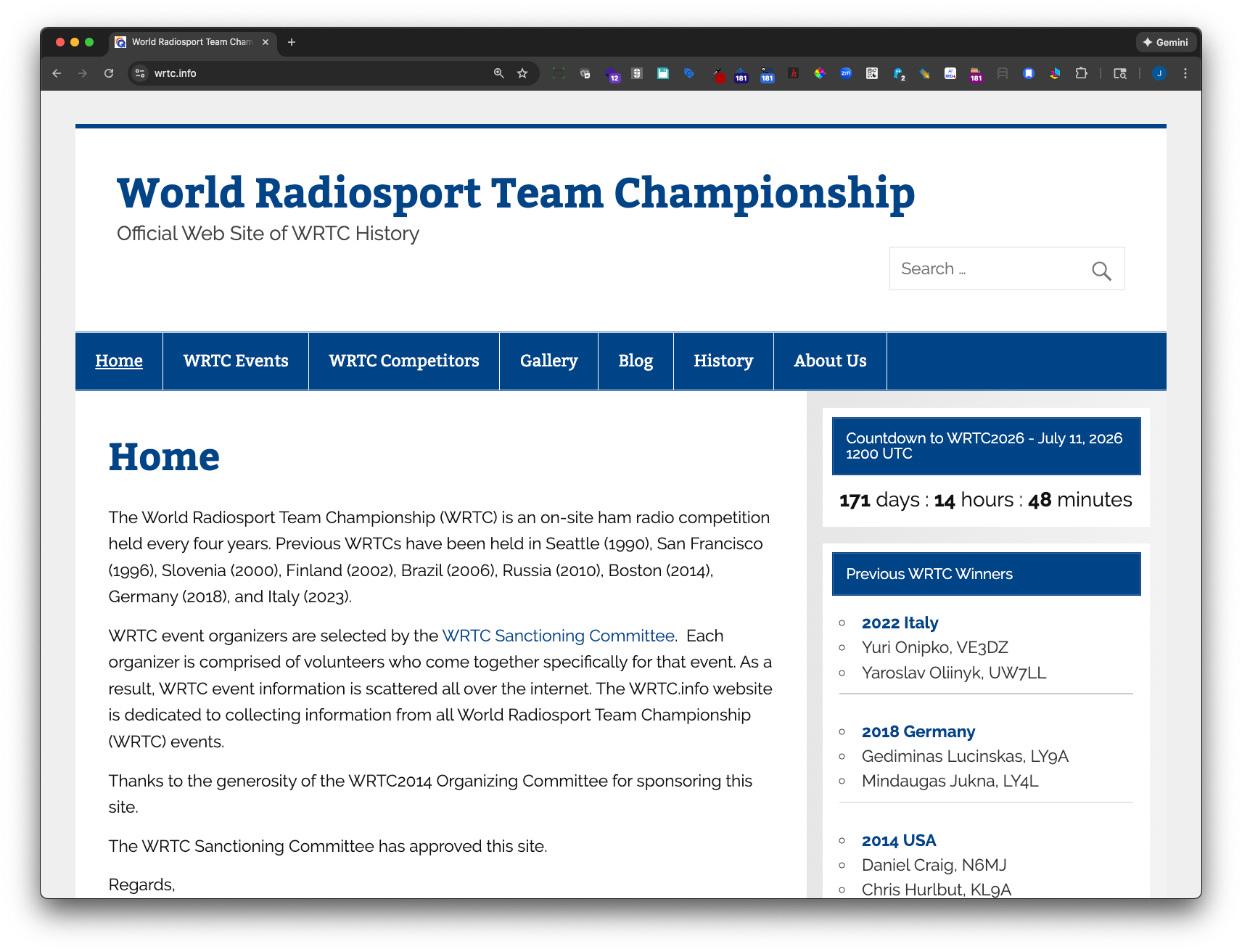The width and height of the screenshot is (1242, 952).
Task: Open Chrome's three-dot menu
Action: tap(1185, 73)
